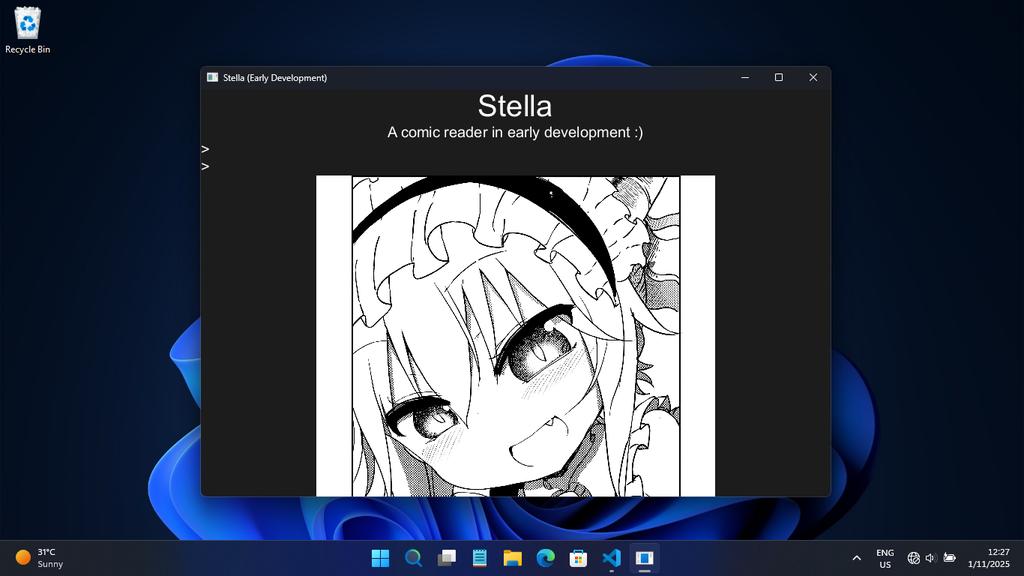This screenshot has width=1024, height=576.
Task: Show hidden tray icons chevron
Action: [x=856, y=558]
